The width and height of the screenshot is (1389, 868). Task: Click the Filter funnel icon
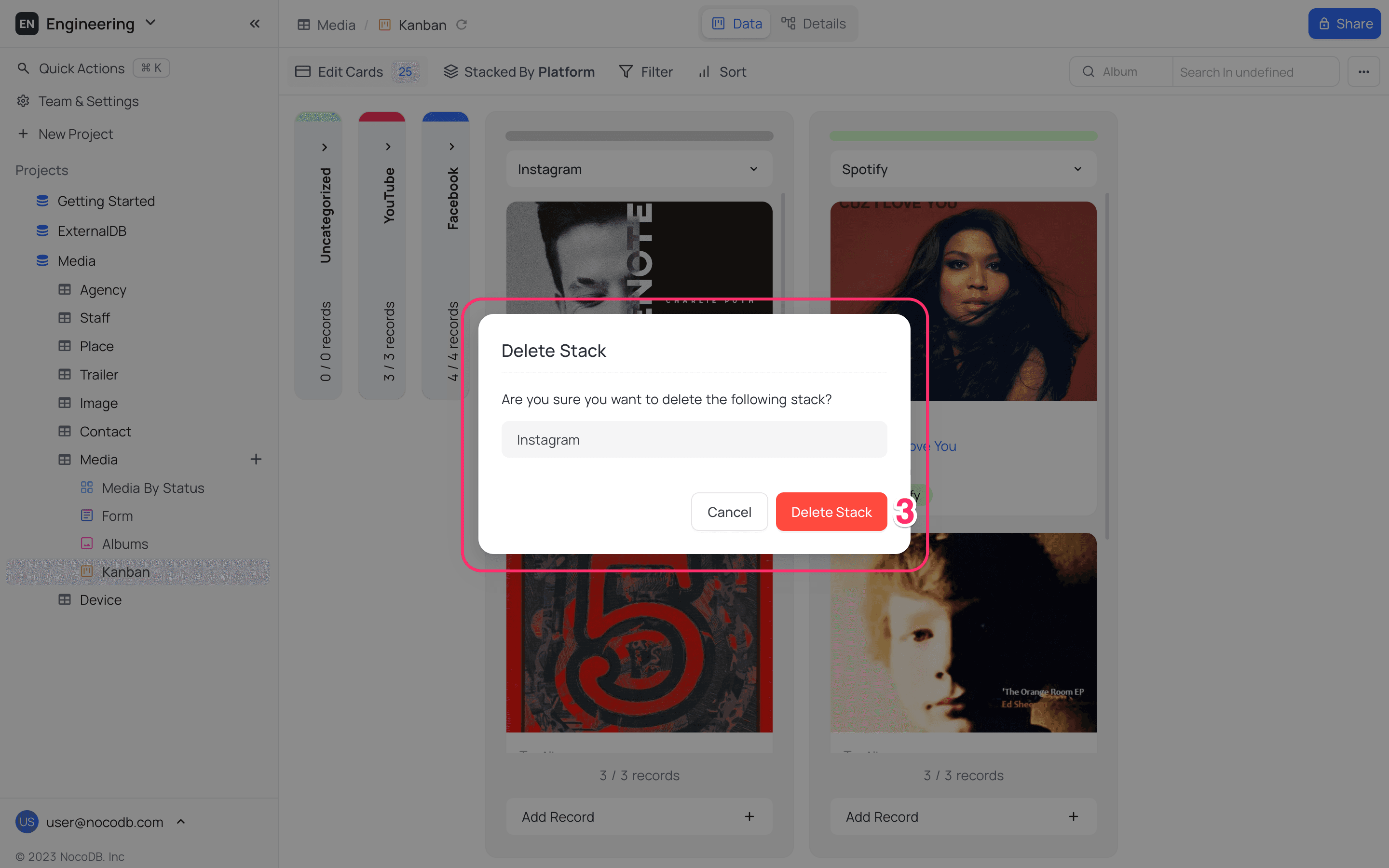[x=626, y=72]
